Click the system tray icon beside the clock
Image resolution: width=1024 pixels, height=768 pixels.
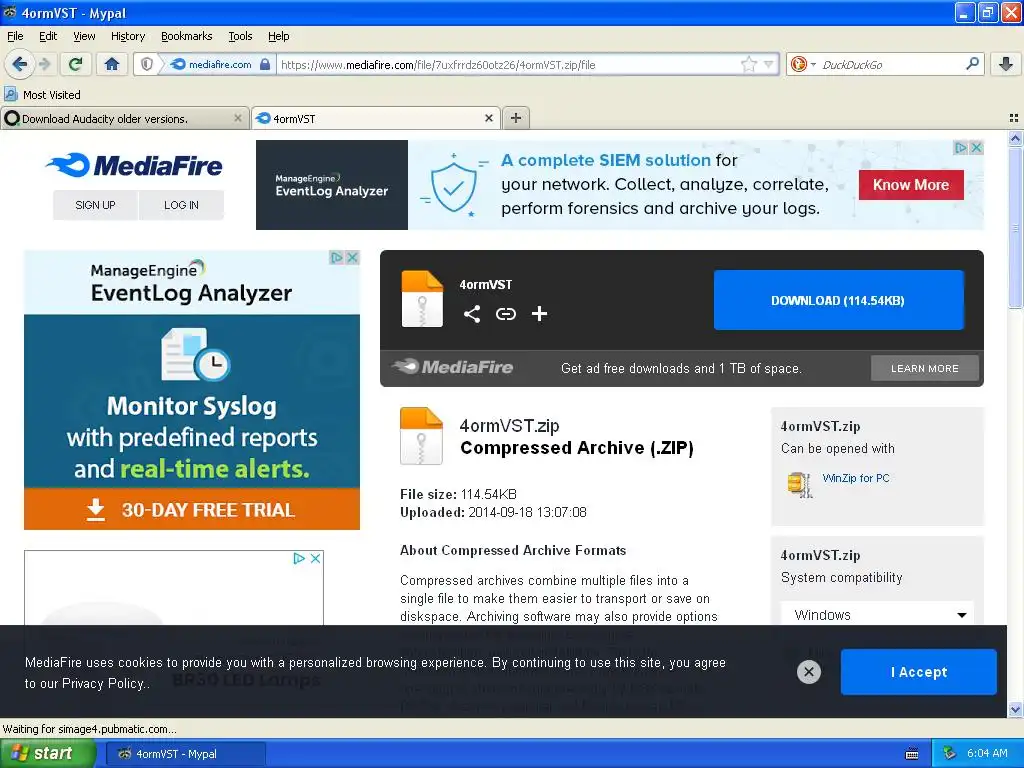coord(950,754)
